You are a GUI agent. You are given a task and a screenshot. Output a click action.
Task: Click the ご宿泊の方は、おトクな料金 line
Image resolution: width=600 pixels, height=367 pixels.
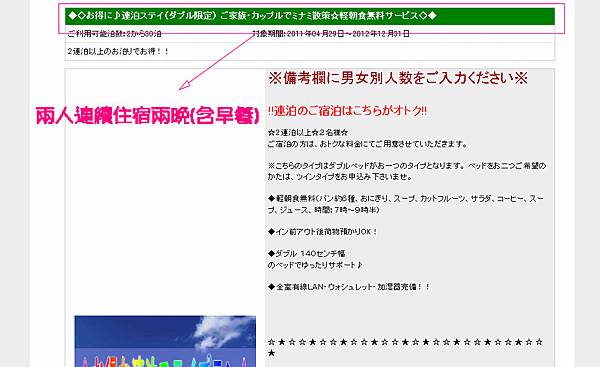point(368,144)
